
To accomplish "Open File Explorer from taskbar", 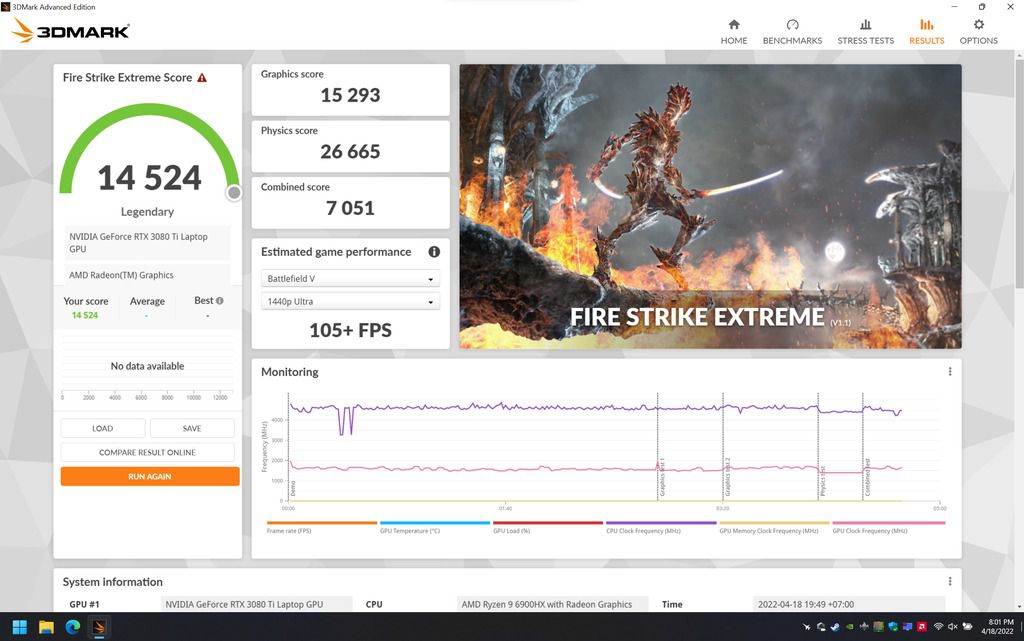I will (x=46, y=627).
